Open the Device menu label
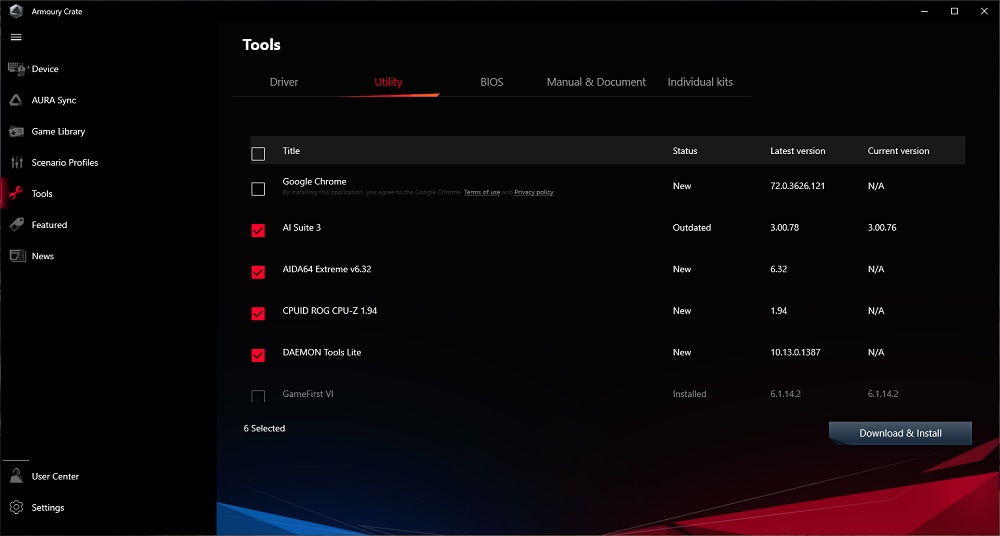1000x536 pixels. [x=45, y=69]
